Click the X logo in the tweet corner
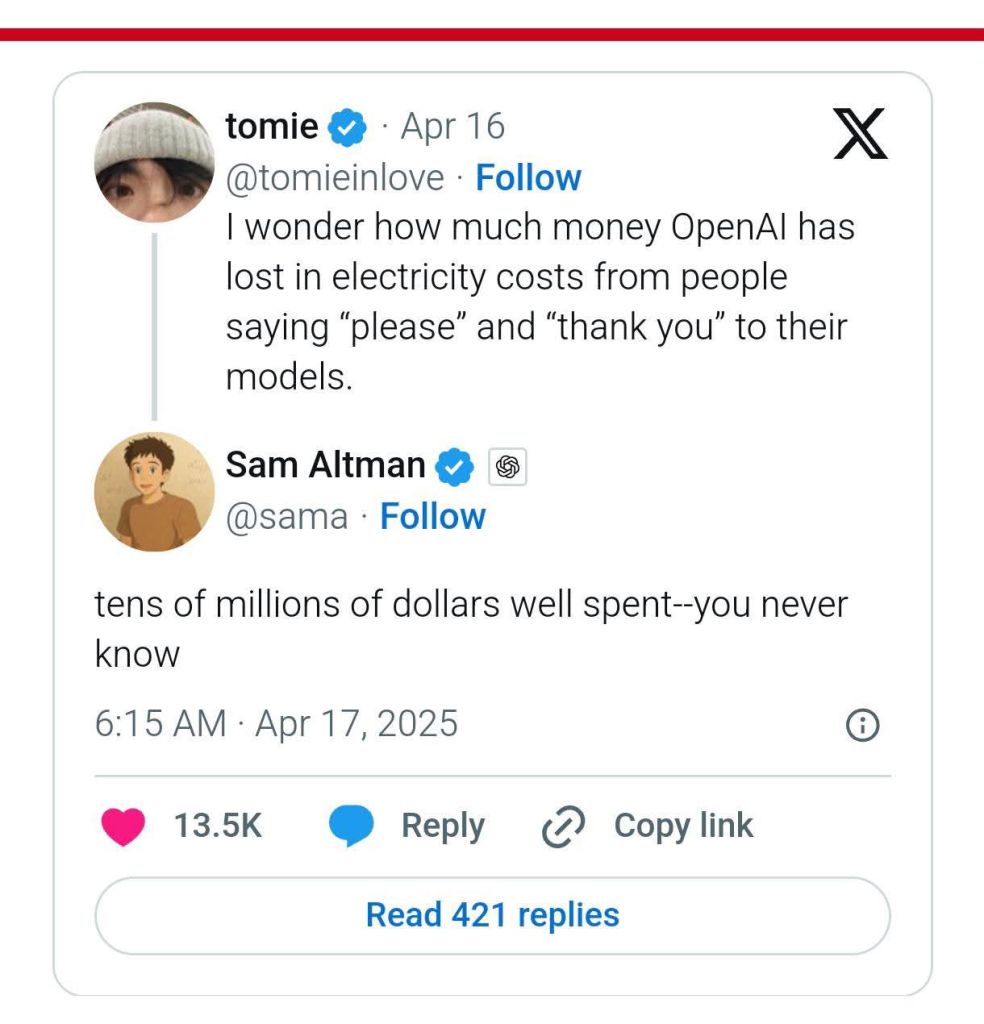This screenshot has height=1024, width=984. (x=860, y=134)
